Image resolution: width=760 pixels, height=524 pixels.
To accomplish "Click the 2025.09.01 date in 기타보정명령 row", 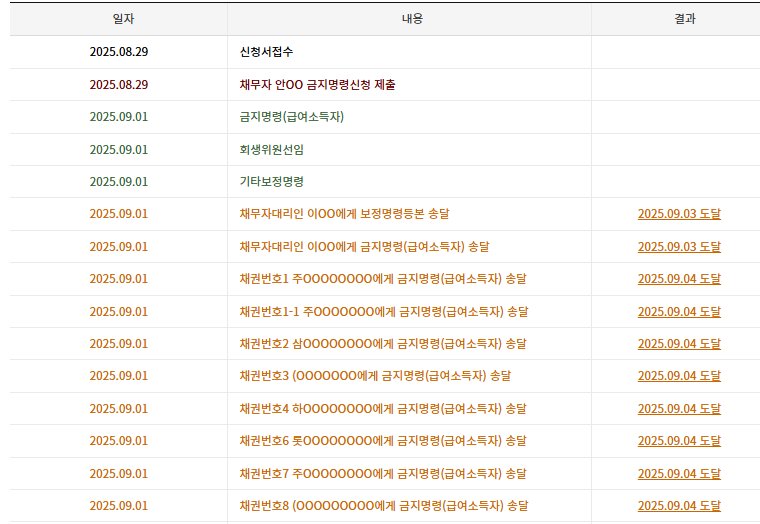I will point(119,182).
